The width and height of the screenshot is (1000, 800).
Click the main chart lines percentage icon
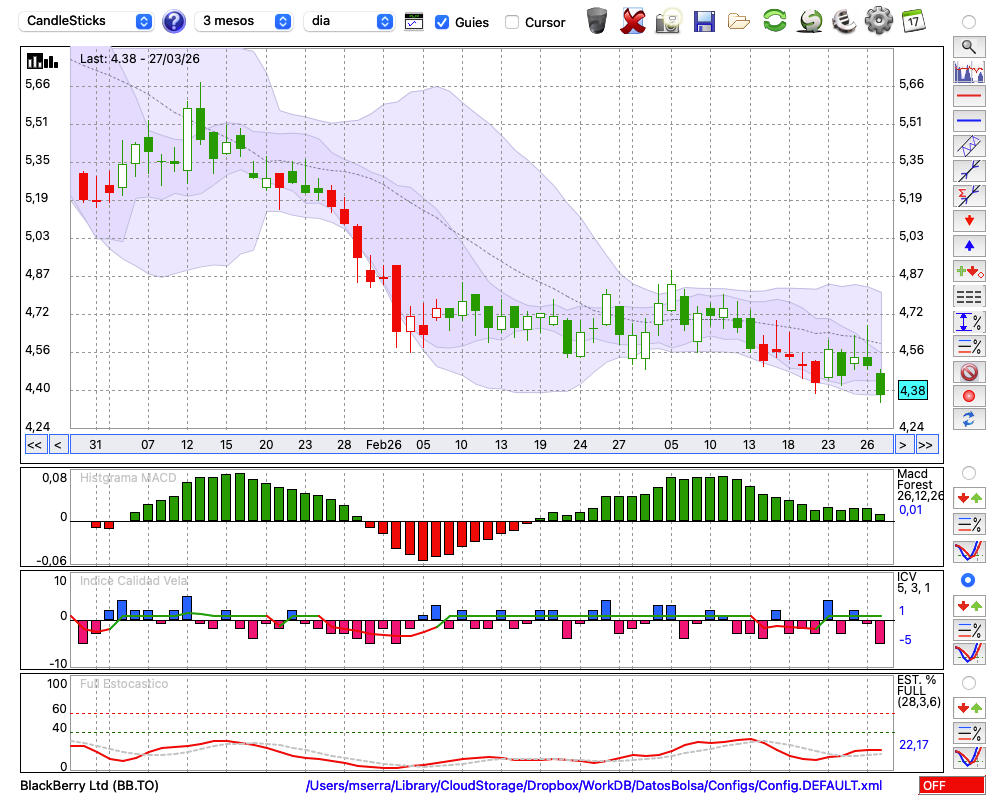[x=969, y=346]
